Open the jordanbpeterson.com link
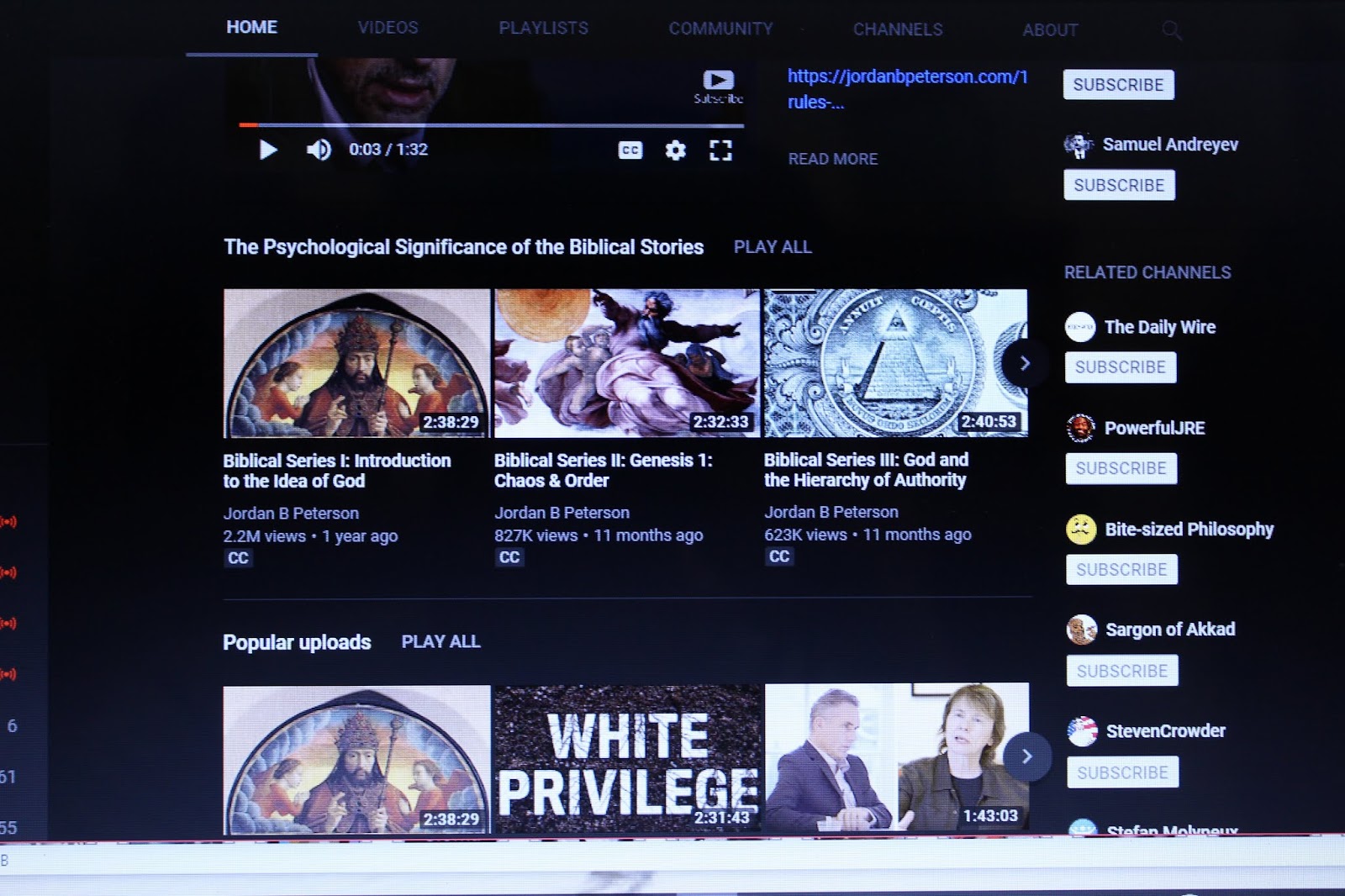Image resolution: width=1345 pixels, height=896 pixels. pyautogui.click(x=907, y=89)
